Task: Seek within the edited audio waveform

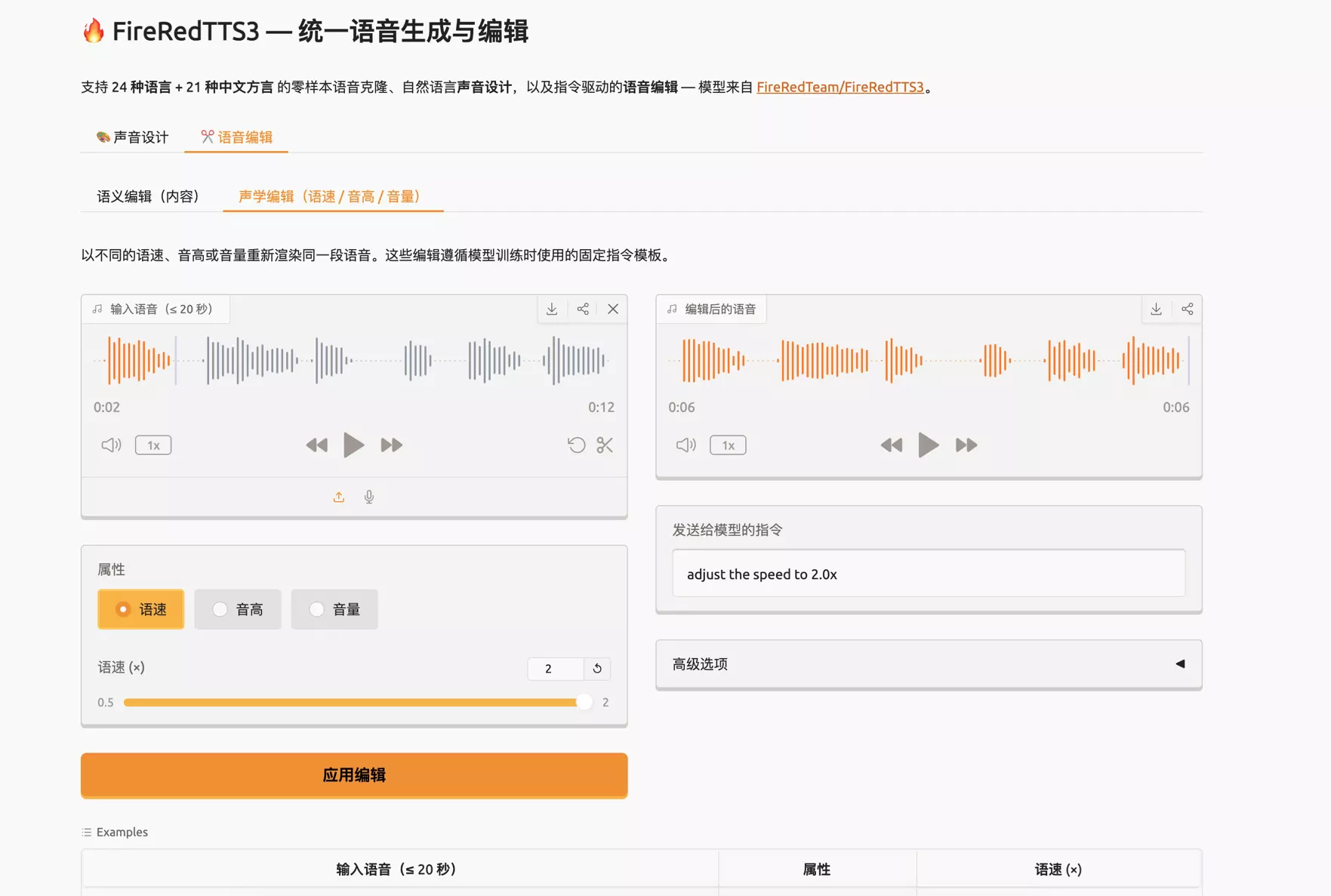Action: pos(929,360)
